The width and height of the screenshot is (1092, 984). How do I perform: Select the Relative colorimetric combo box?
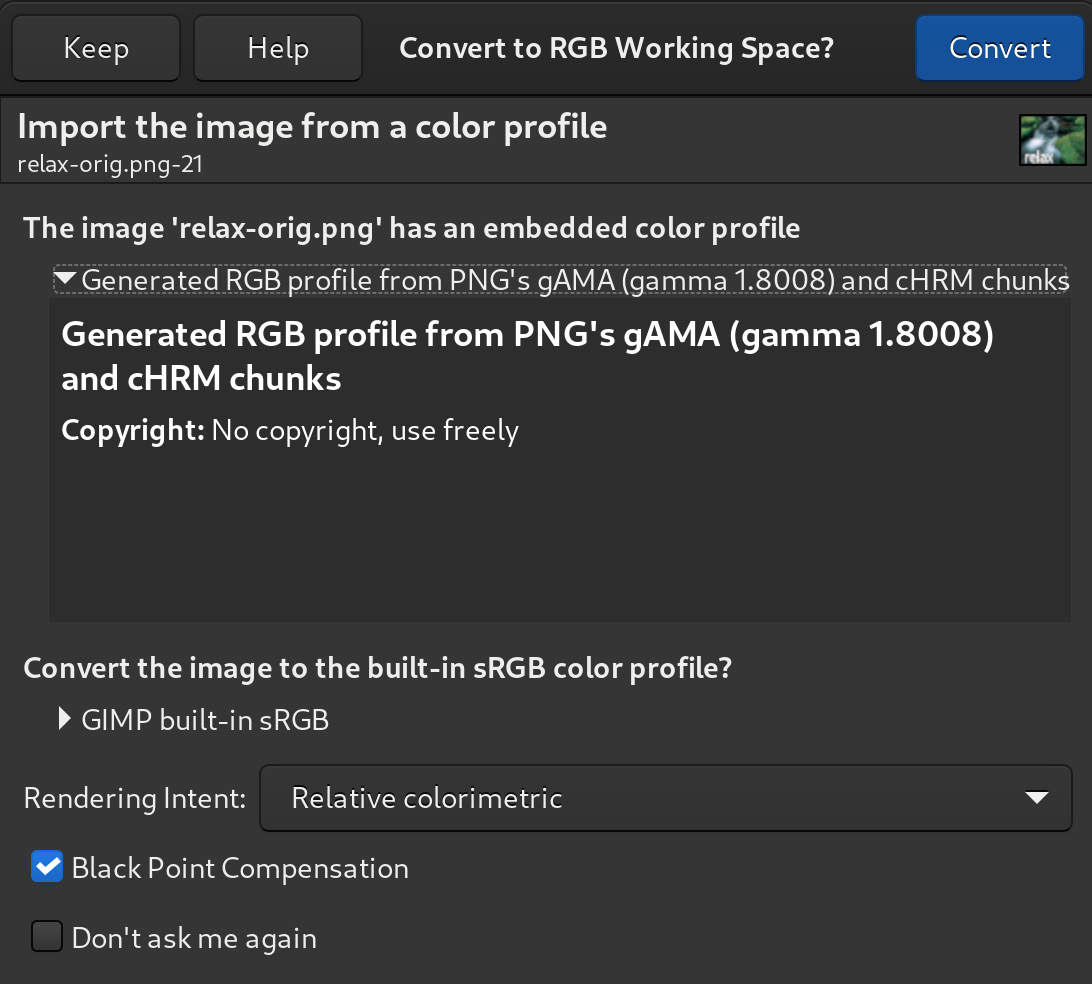coord(665,797)
